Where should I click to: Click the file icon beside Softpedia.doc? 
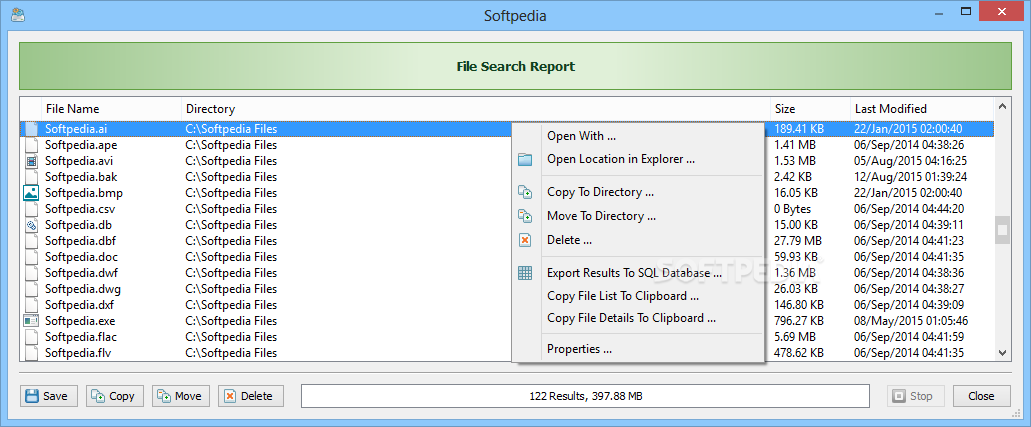click(x=31, y=257)
